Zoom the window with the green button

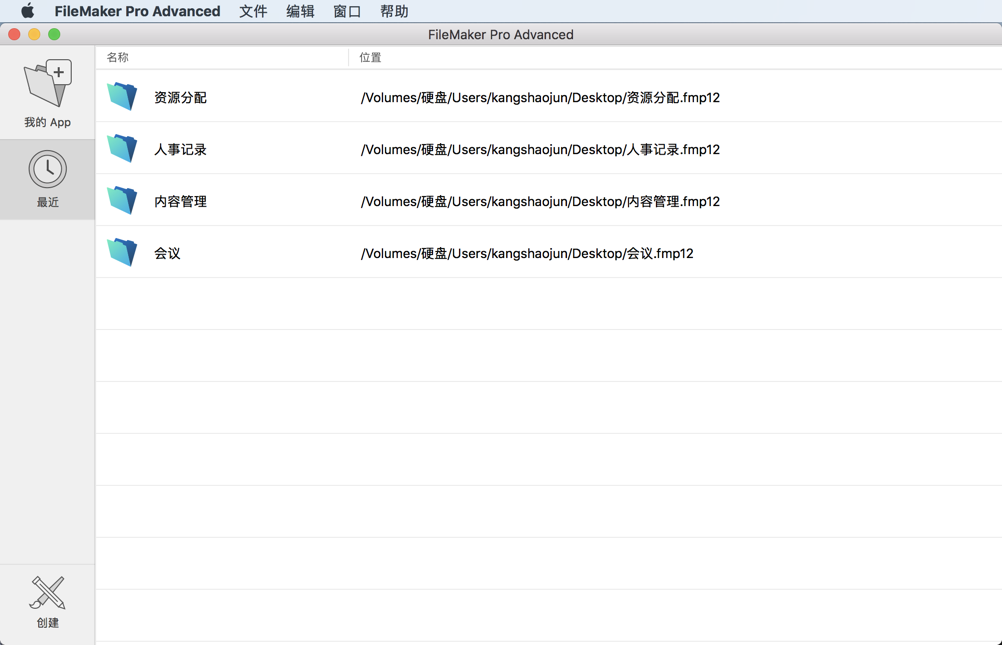54,35
